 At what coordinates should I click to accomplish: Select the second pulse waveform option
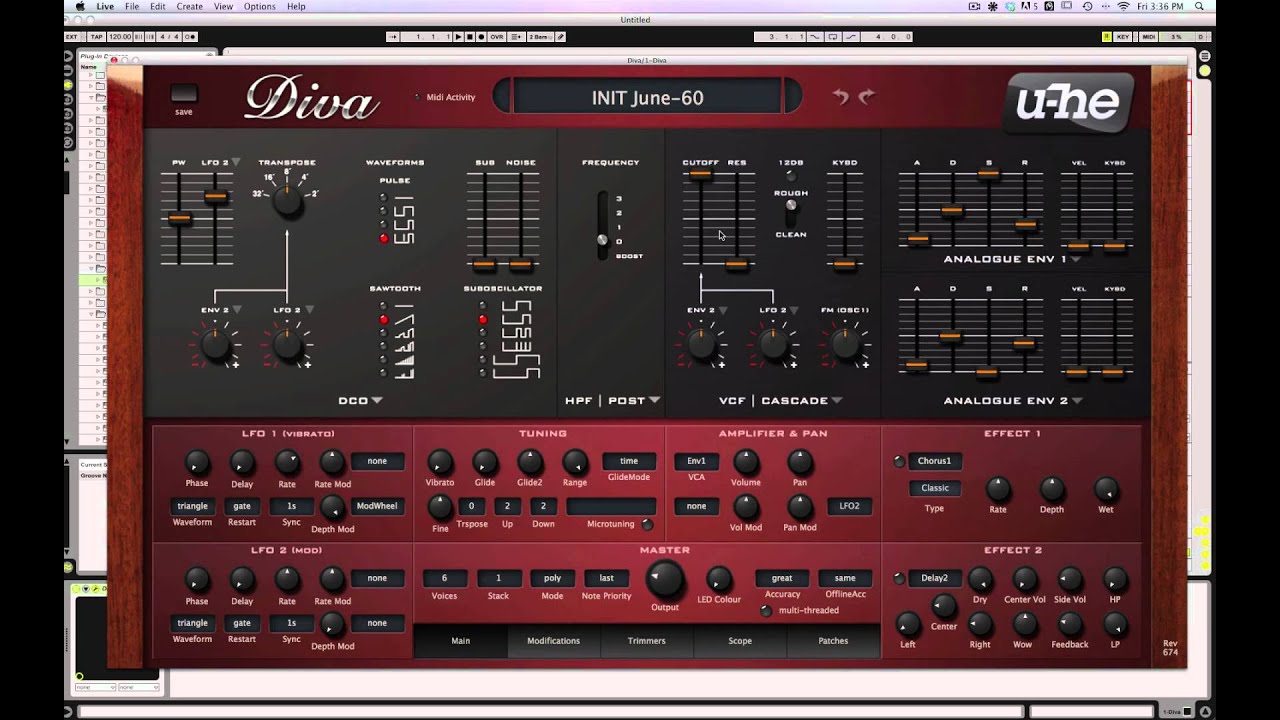point(383,211)
